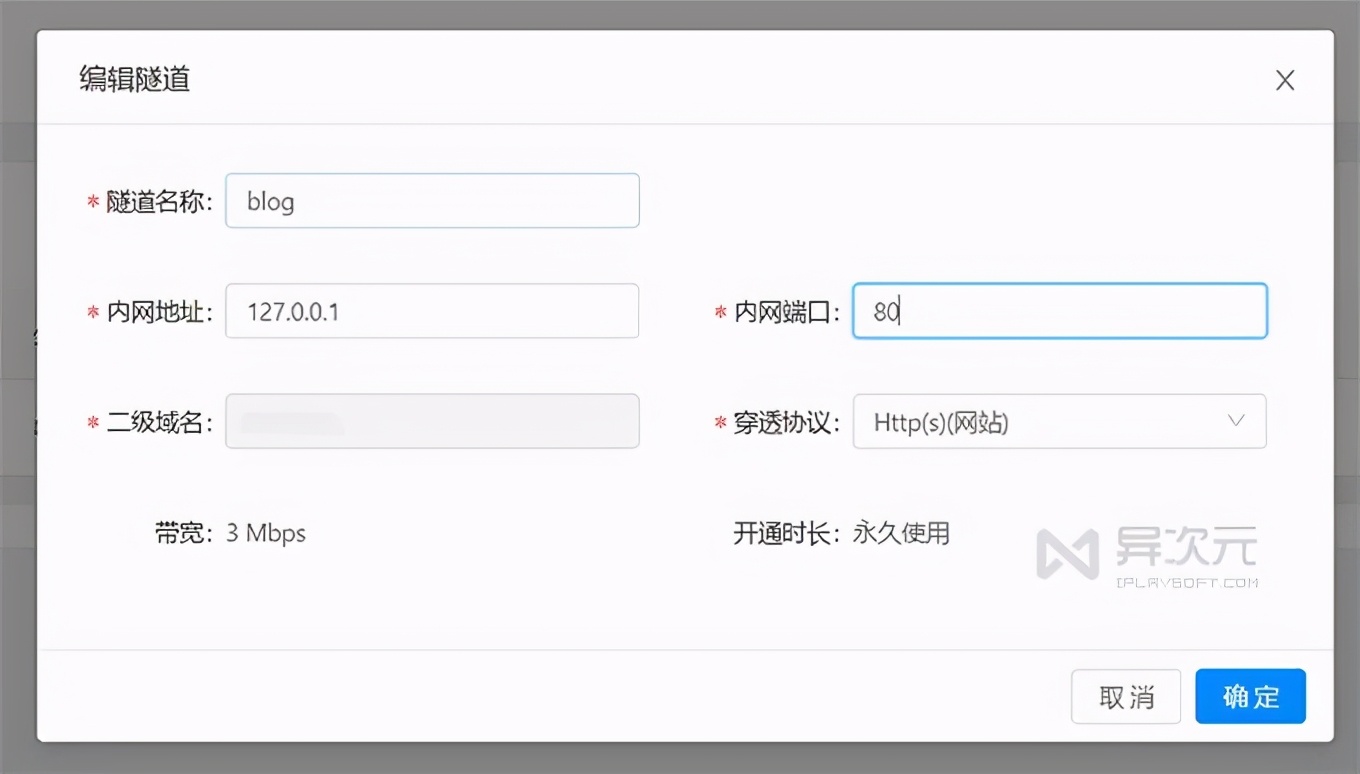This screenshot has width=1360, height=774.
Task: Click the 编辑隧道 dialog title
Action: coord(135,79)
